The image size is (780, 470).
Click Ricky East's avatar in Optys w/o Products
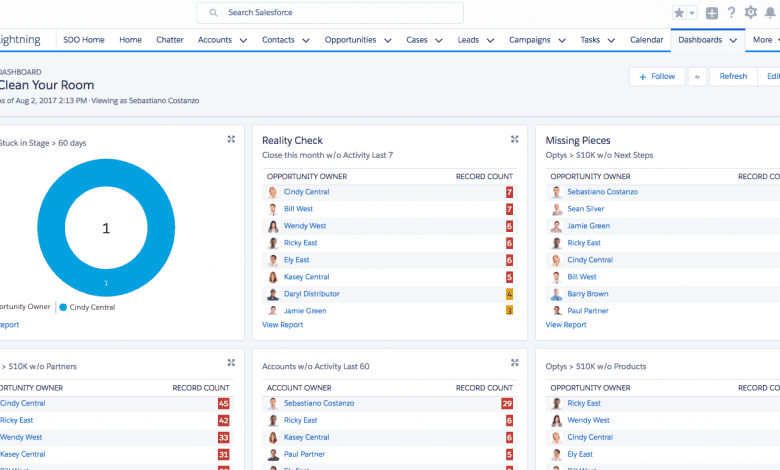(x=556, y=403)
